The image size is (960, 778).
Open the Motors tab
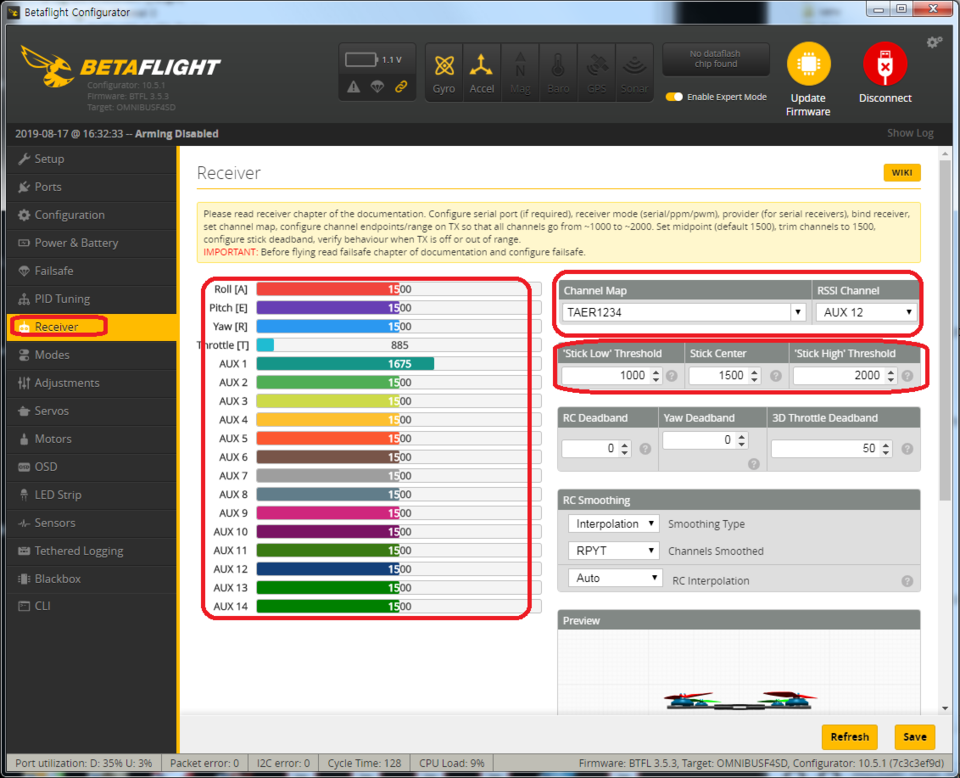point(92,439)
